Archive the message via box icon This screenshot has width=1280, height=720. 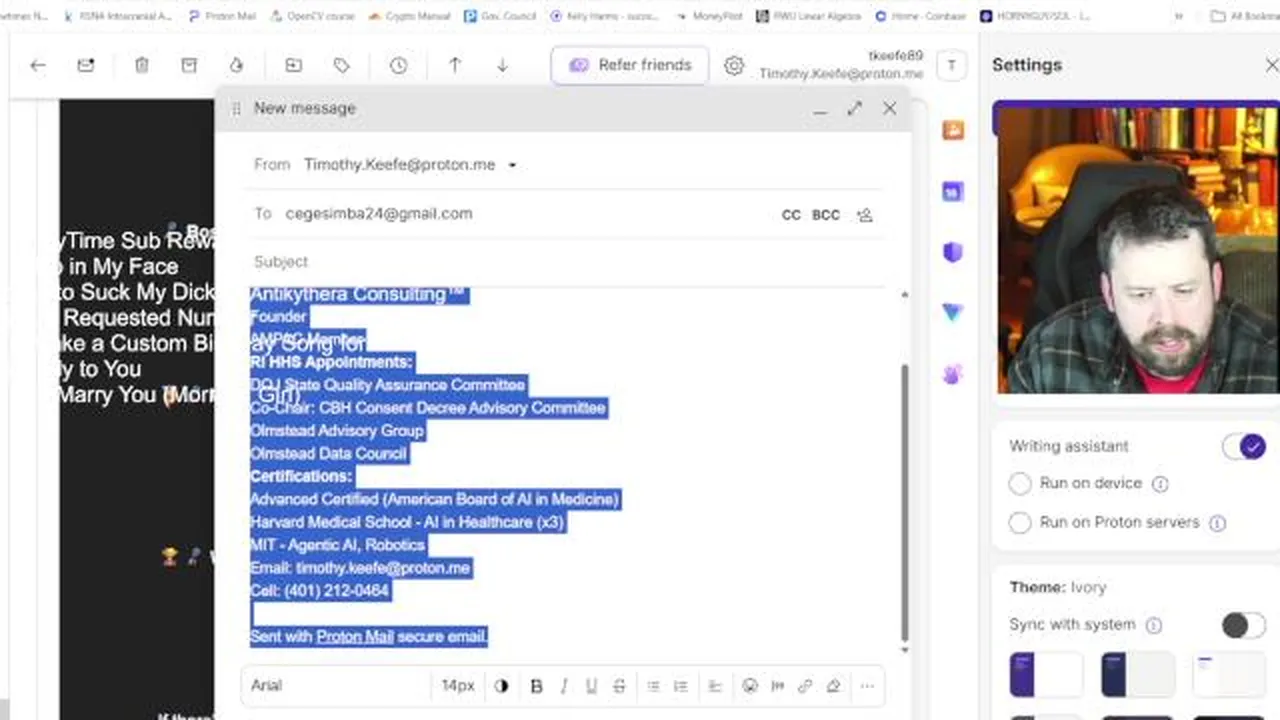[189, 65]
